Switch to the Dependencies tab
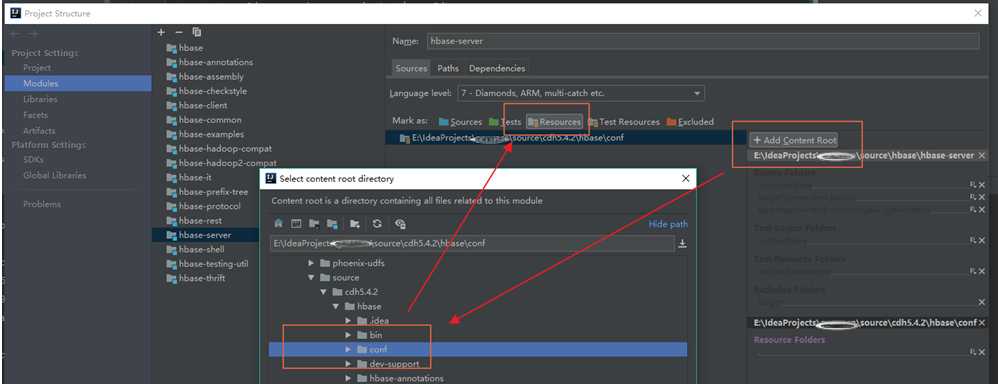This screenshot has height=384, width=998. pyautogui.click(x=497, y=68)
